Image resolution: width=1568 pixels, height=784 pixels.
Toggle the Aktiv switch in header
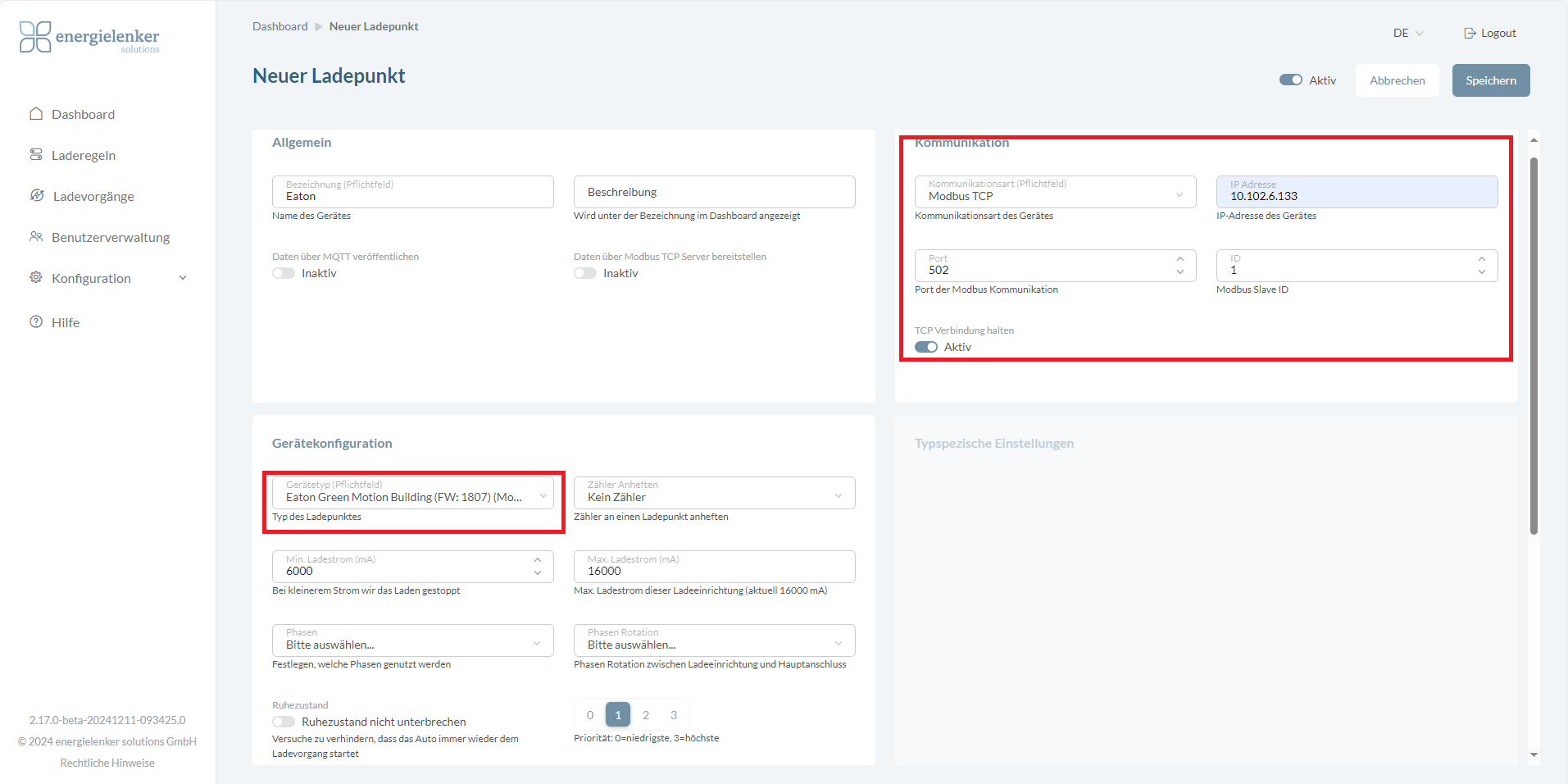(1291, 80)
